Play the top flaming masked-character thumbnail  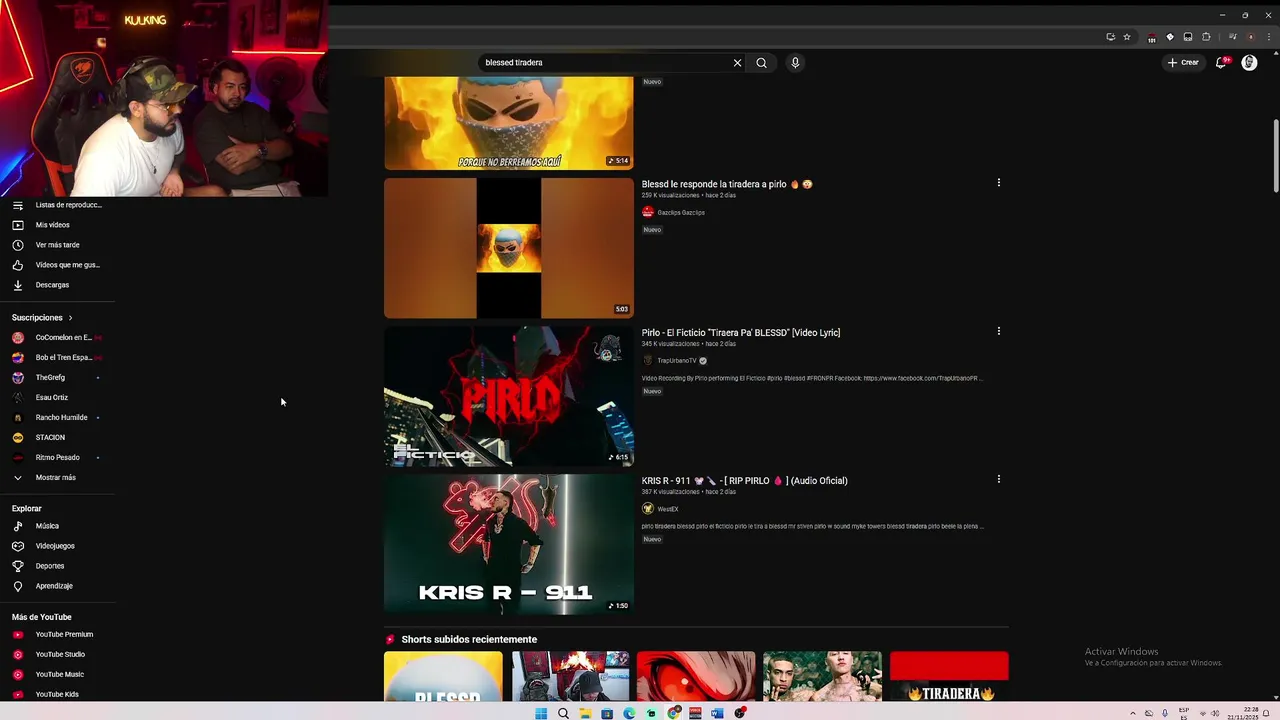509,123
